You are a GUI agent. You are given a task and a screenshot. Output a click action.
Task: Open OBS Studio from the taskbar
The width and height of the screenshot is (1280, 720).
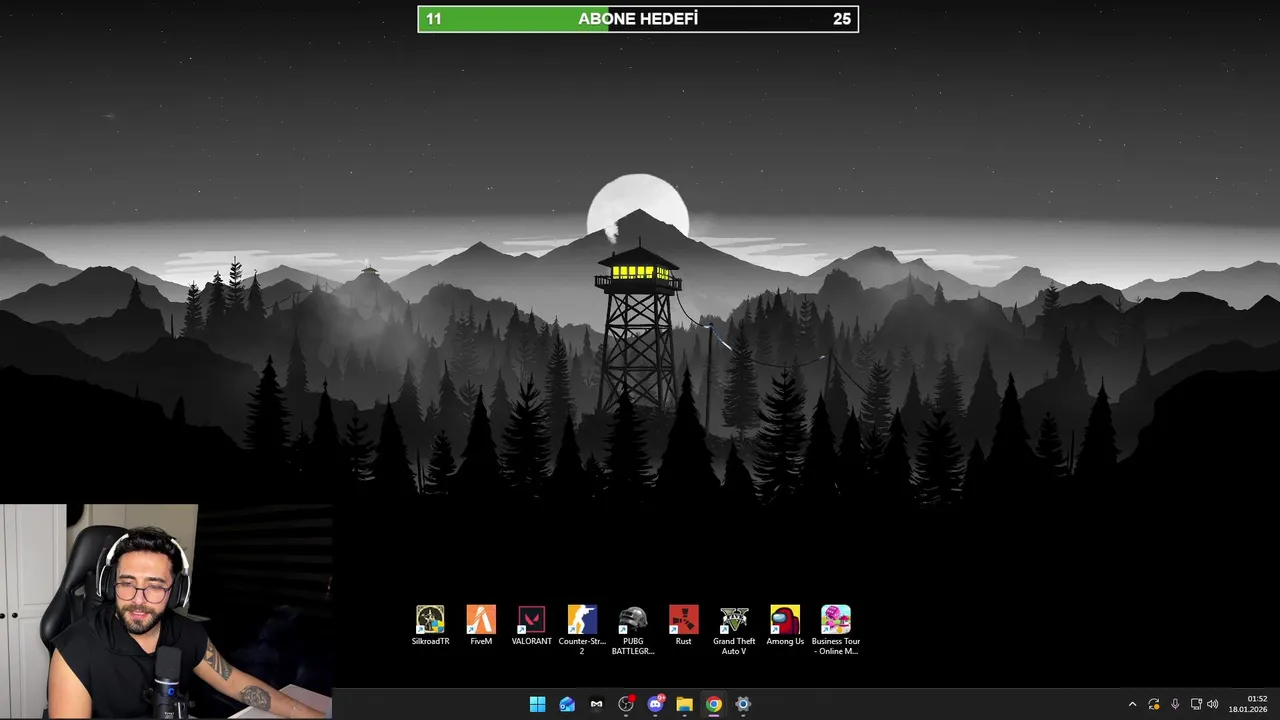point(626,704)
